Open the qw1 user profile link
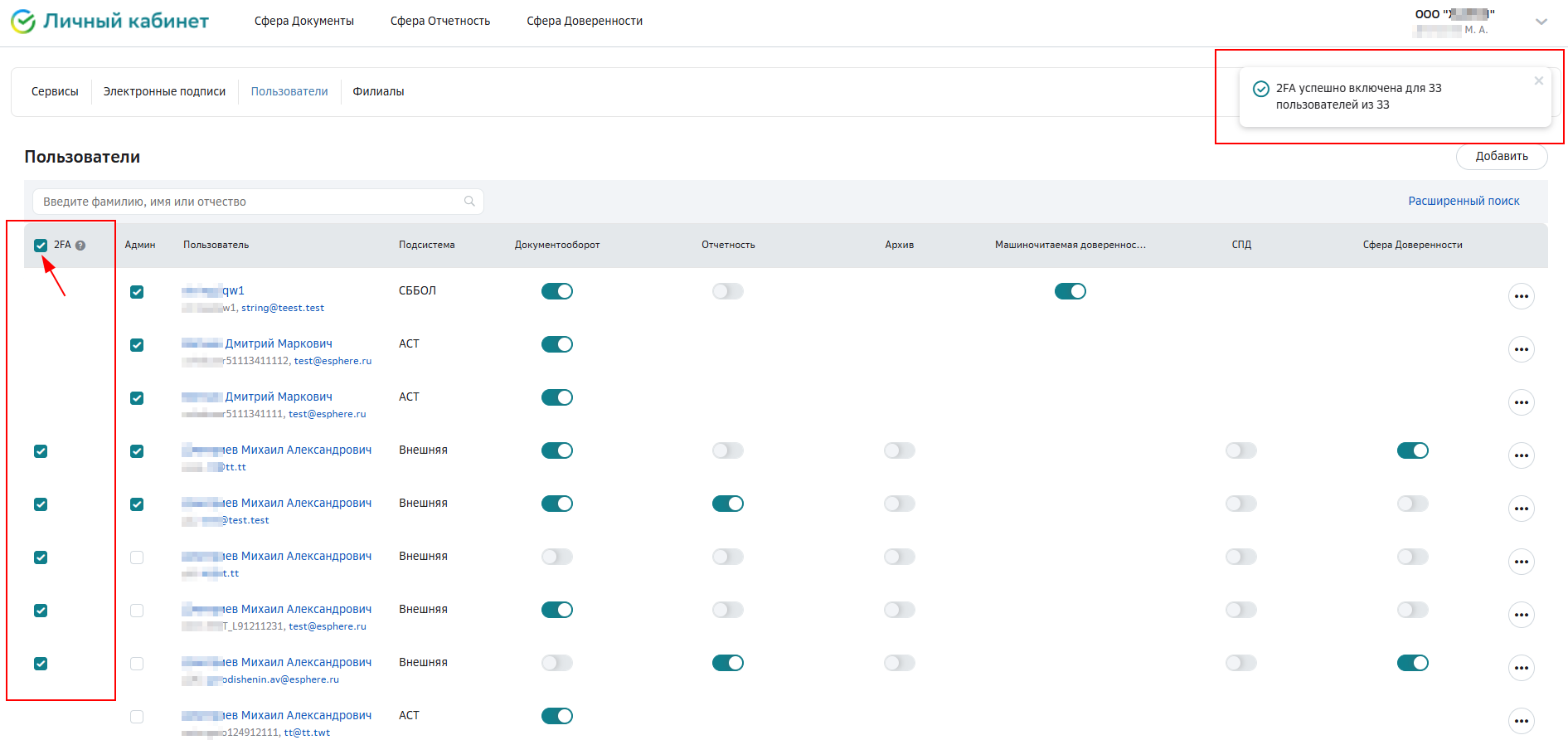Viewport: 1568px width, 740px height. pos(213,291)
